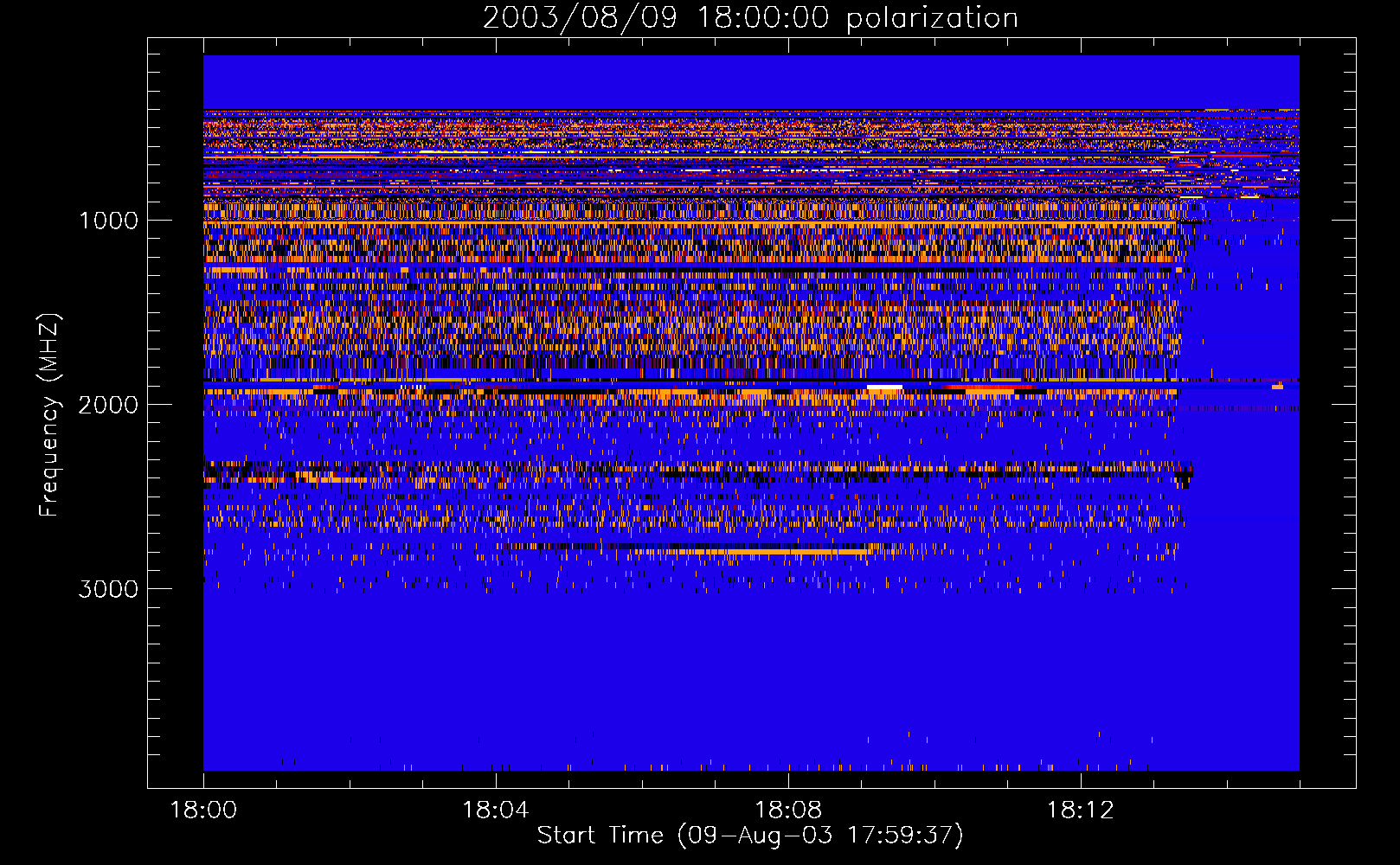The image size is (1400, 865).
Task: Click the 'Frequency (MHZ)' y-axis title
Action: [x=49, y=415]
